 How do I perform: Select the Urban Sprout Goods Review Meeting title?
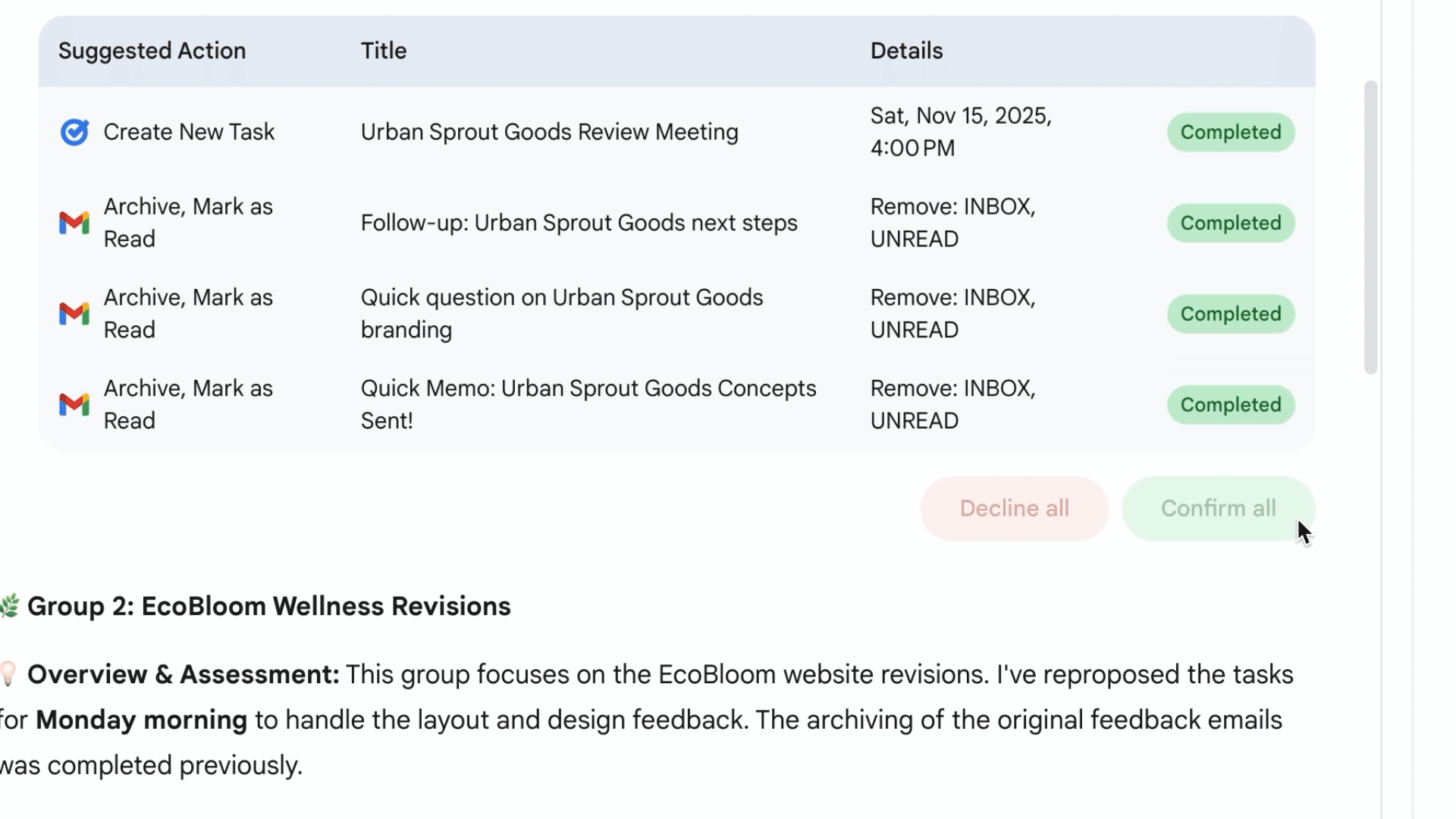549,132
